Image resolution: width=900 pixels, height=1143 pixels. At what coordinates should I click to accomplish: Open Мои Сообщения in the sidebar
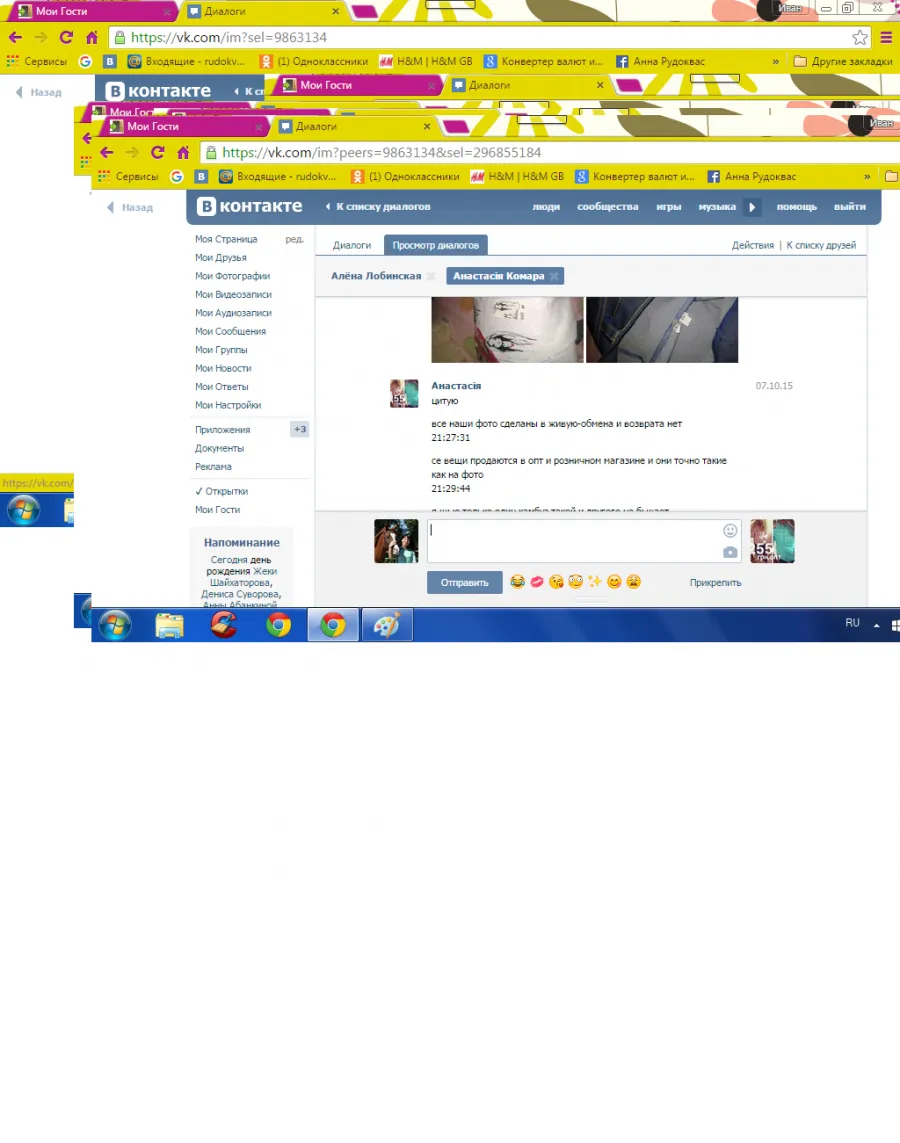tap(230, 331)
